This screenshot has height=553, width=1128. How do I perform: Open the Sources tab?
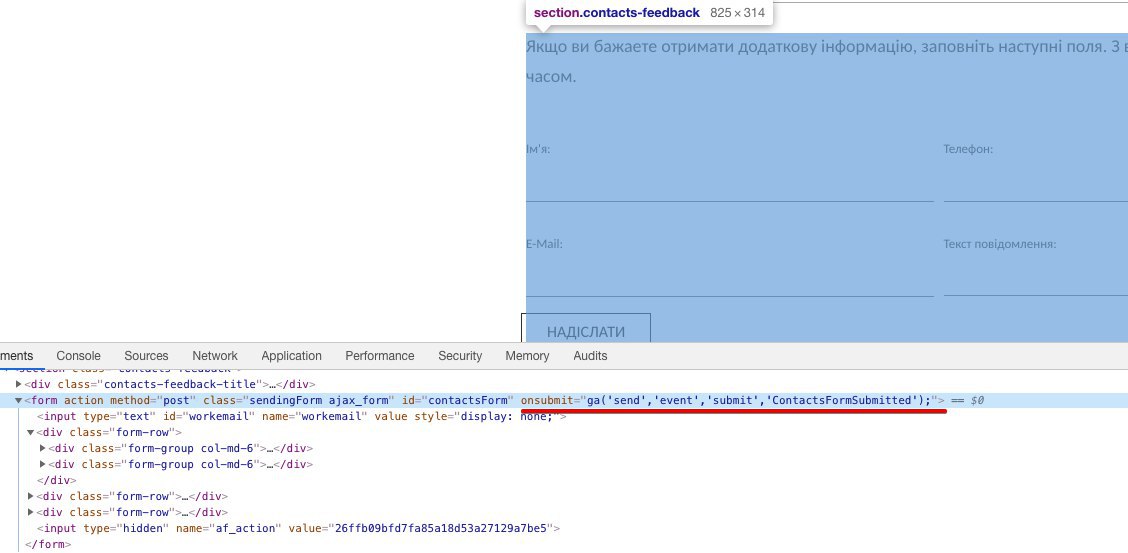point(146,356)
